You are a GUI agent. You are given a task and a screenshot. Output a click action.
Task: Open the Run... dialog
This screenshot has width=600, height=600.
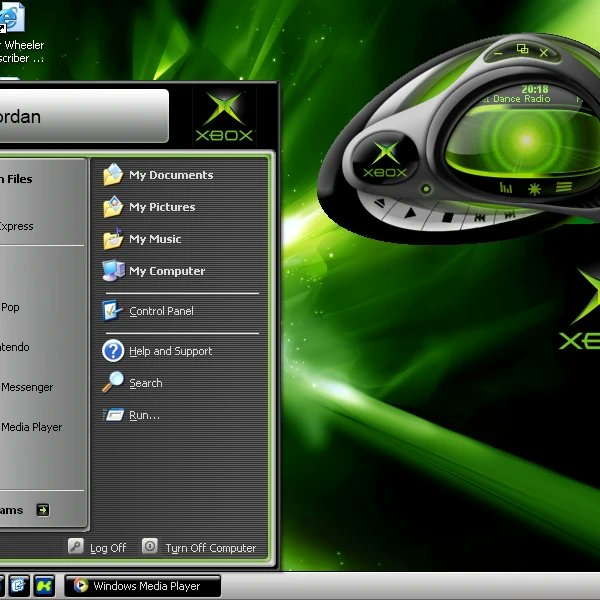(x=131, y=415)
